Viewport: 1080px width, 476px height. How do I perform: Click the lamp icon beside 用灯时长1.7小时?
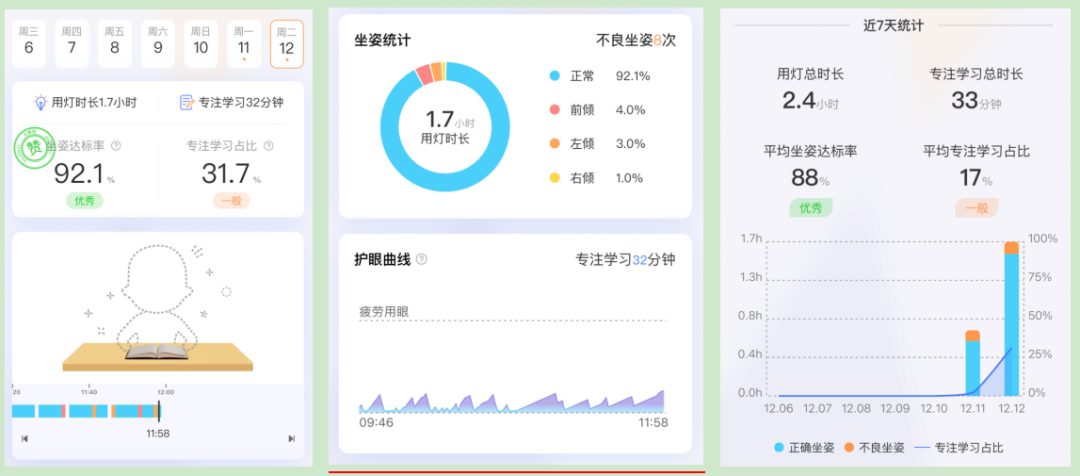point(41,102)
